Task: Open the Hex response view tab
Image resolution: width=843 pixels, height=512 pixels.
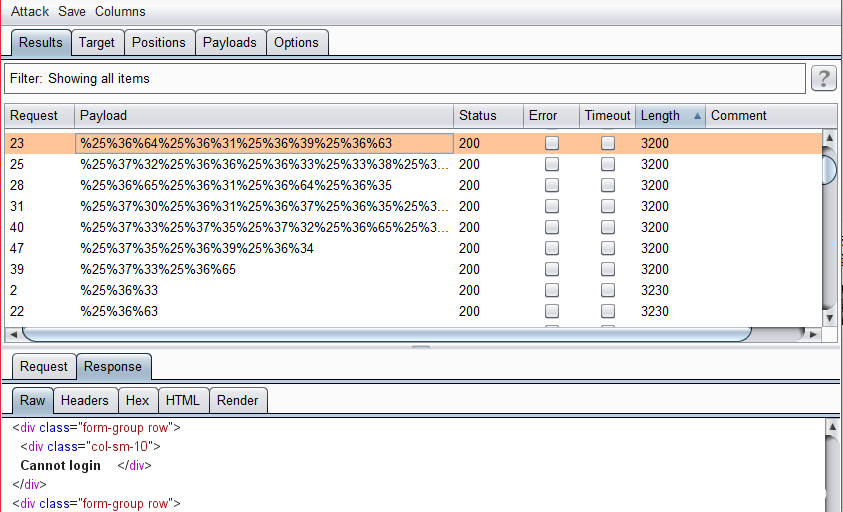Action: tap(137, 400)
